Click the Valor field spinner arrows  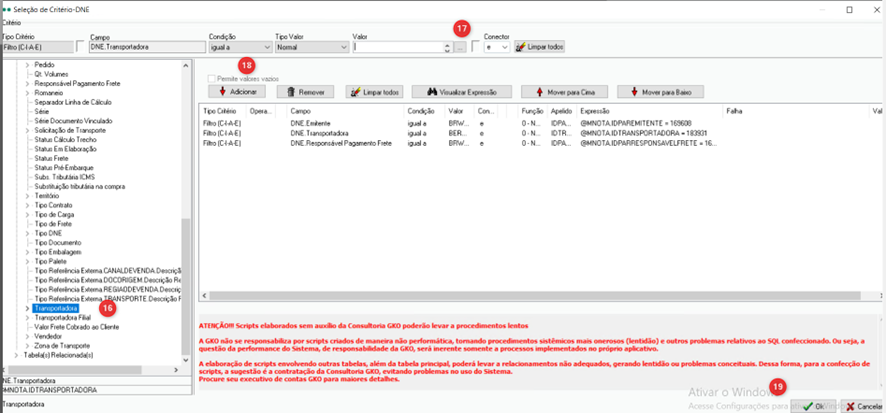448,47
